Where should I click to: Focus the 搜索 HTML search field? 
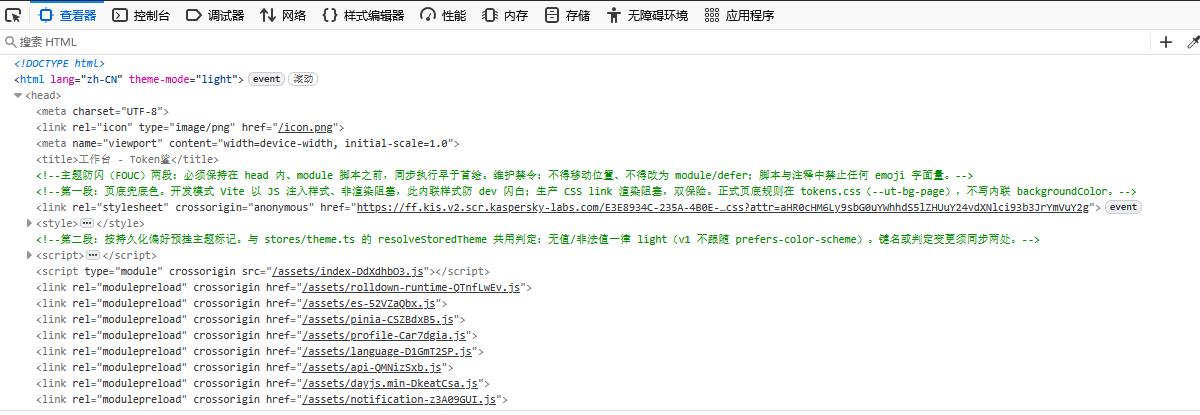pos(575,42)
